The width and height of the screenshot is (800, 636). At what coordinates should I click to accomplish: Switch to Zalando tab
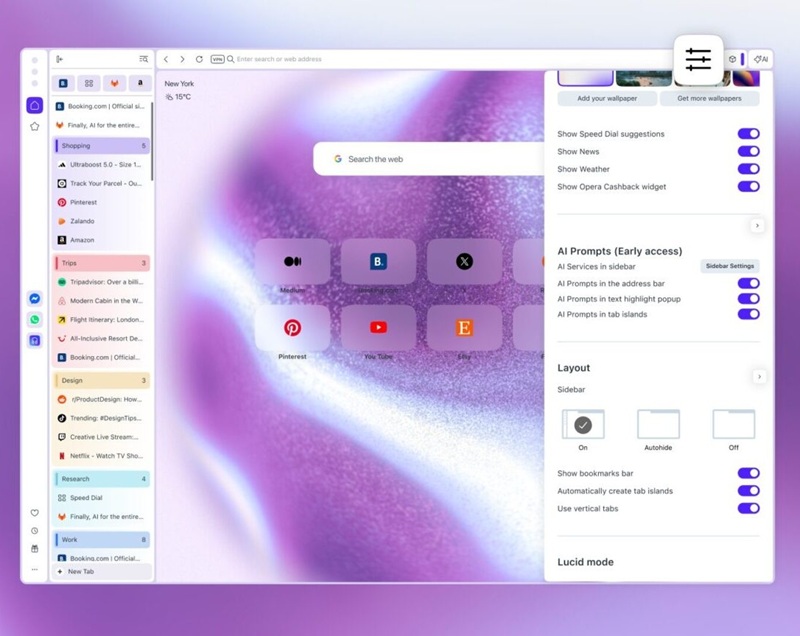(x=101, y=221)
